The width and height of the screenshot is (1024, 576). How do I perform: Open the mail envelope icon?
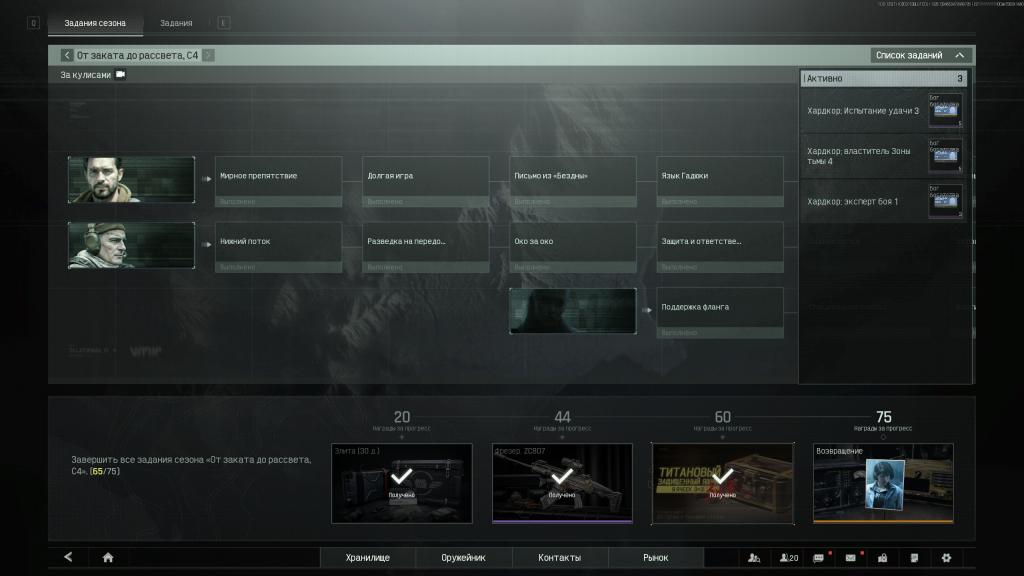[x=851, y=557]
